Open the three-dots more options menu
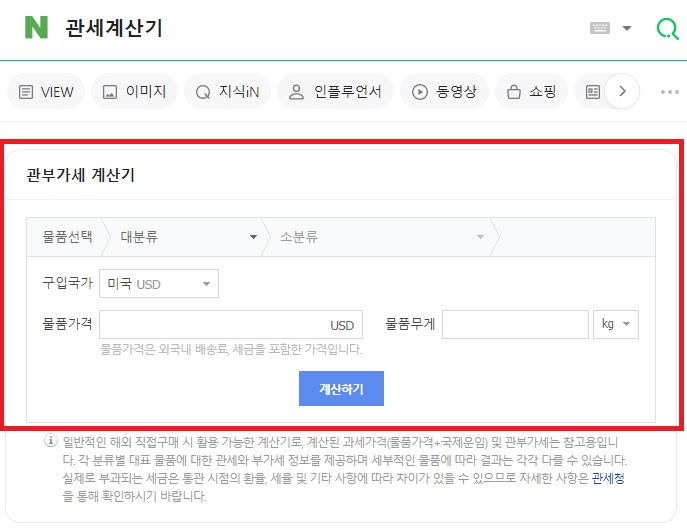This screenshot has width=687, height=528. click(669, 92)
